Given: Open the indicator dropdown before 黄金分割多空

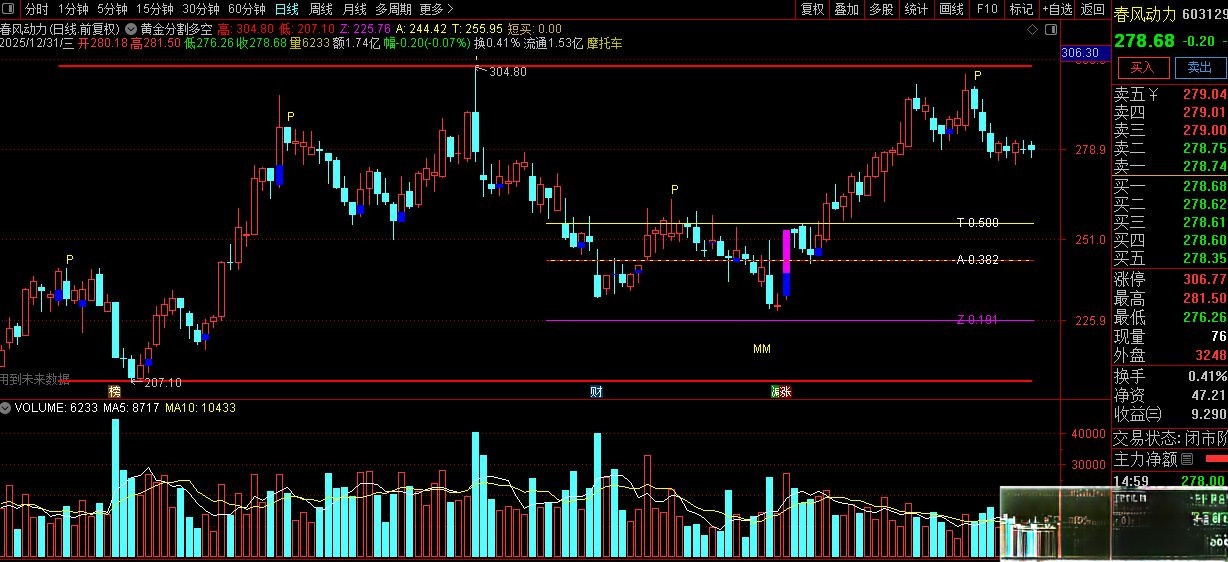Looking at the screenshot, I should click(x=132, y=29).
